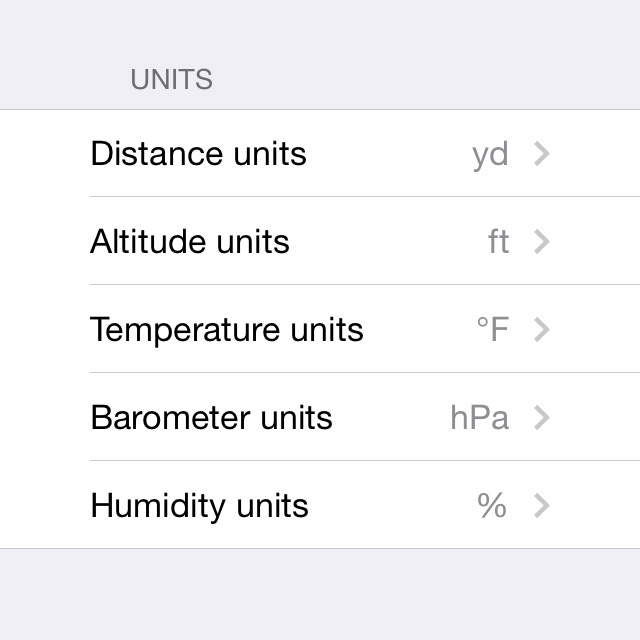
Task: Tap the % humidity value
Action: coord(492,506)
